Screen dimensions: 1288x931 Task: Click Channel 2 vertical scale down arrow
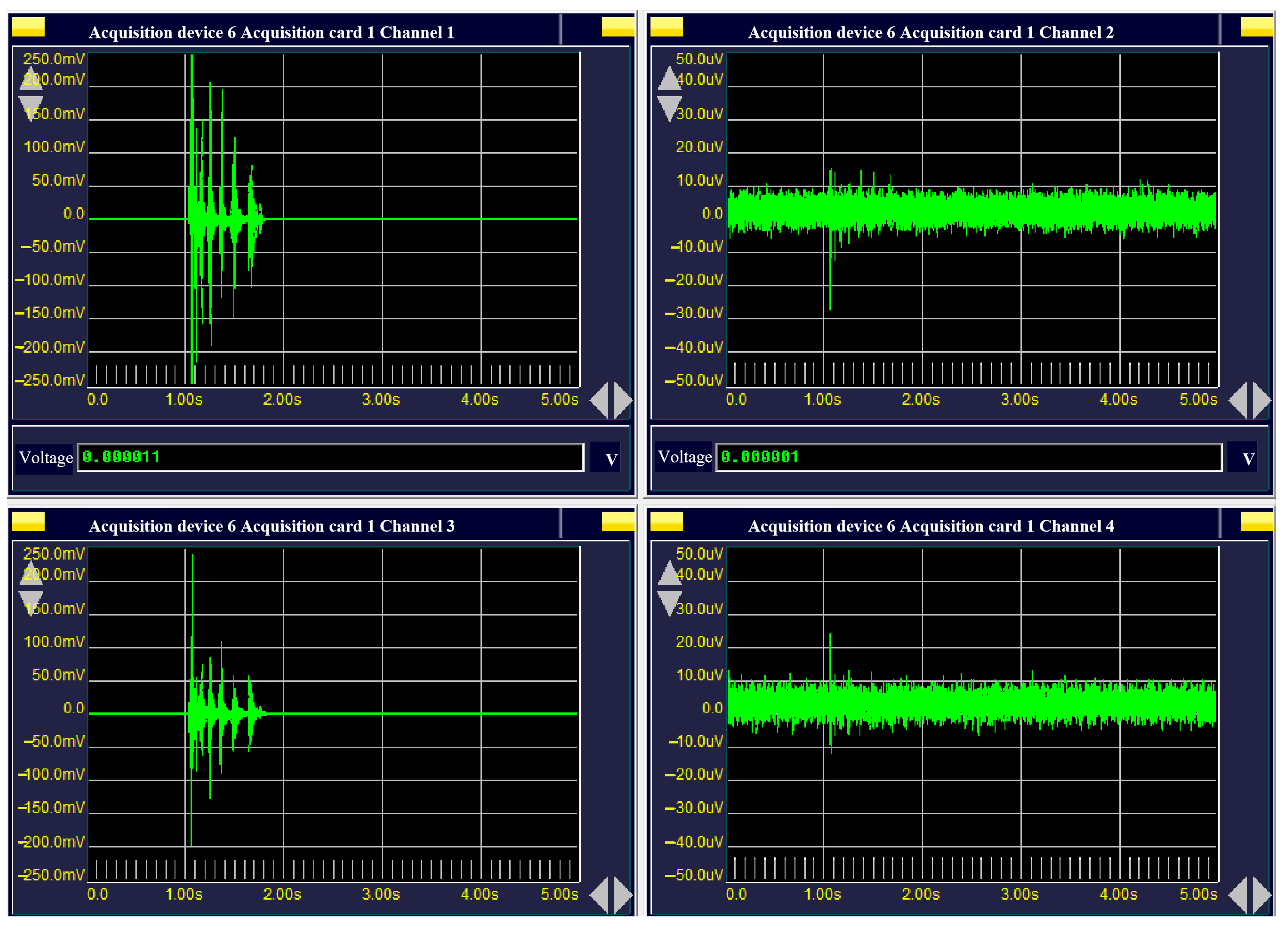coord(670,108)
